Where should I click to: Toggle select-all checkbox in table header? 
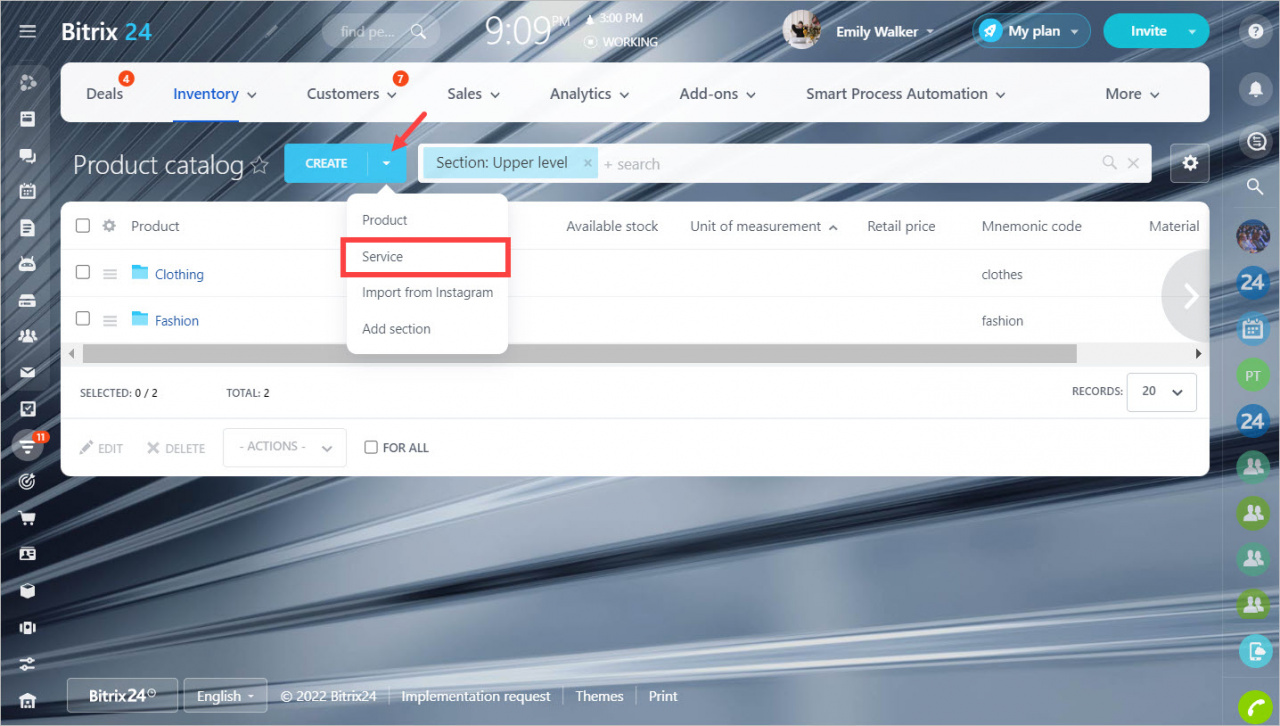pos(83,225)
